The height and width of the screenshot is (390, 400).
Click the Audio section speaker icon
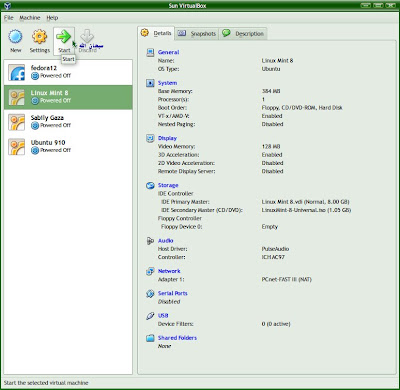tap(150, 241)
